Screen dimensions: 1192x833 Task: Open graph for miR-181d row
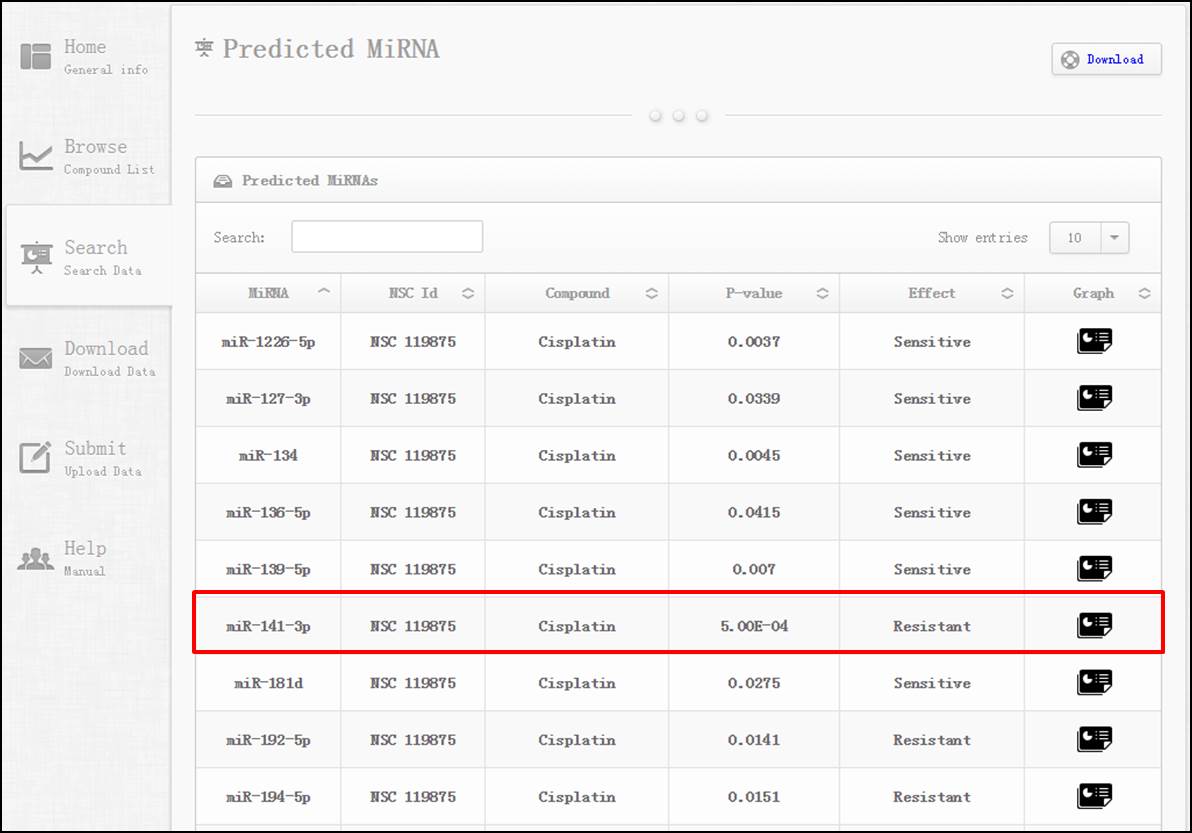[1094, 683]
